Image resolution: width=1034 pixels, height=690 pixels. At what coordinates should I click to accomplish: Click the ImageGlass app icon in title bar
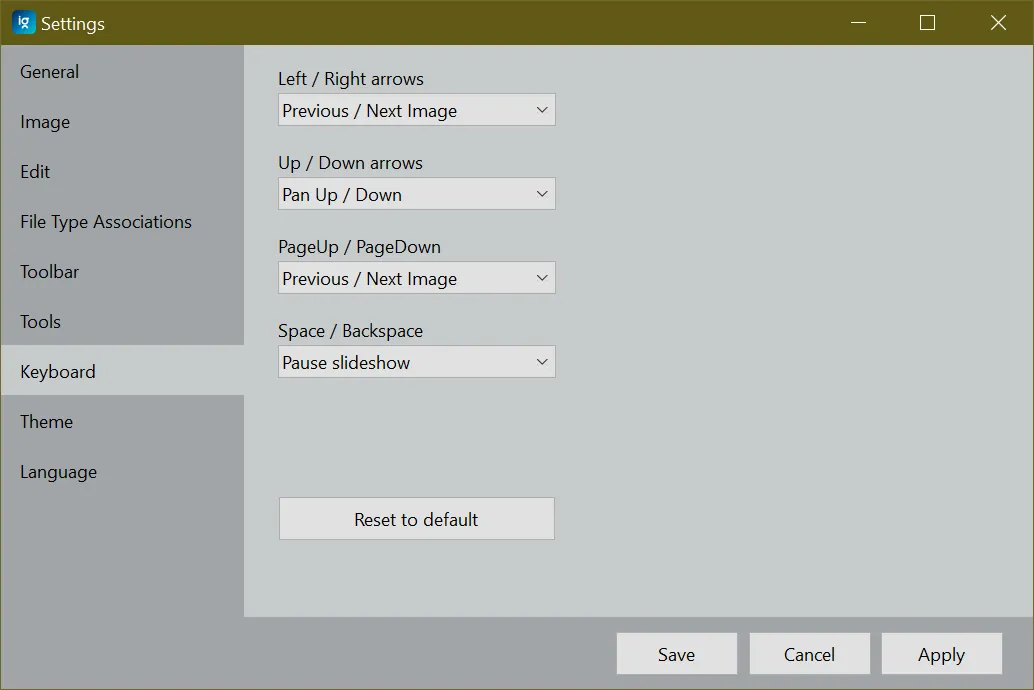[x=24, y=22]
